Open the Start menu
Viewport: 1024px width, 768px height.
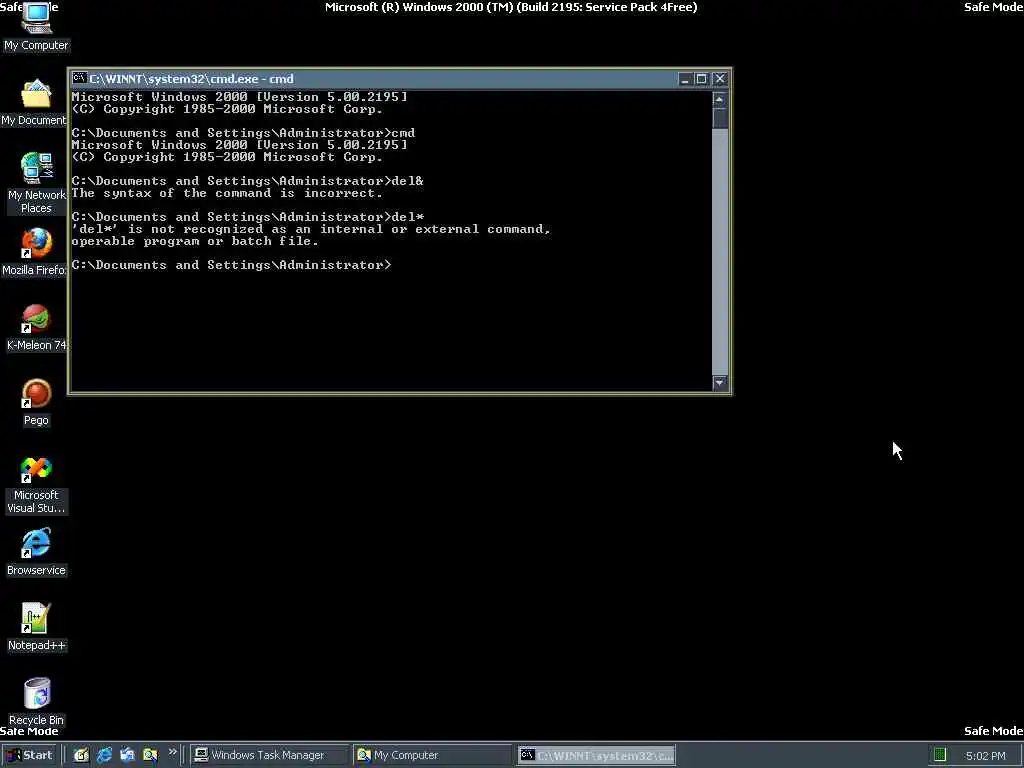click(29, 755)
